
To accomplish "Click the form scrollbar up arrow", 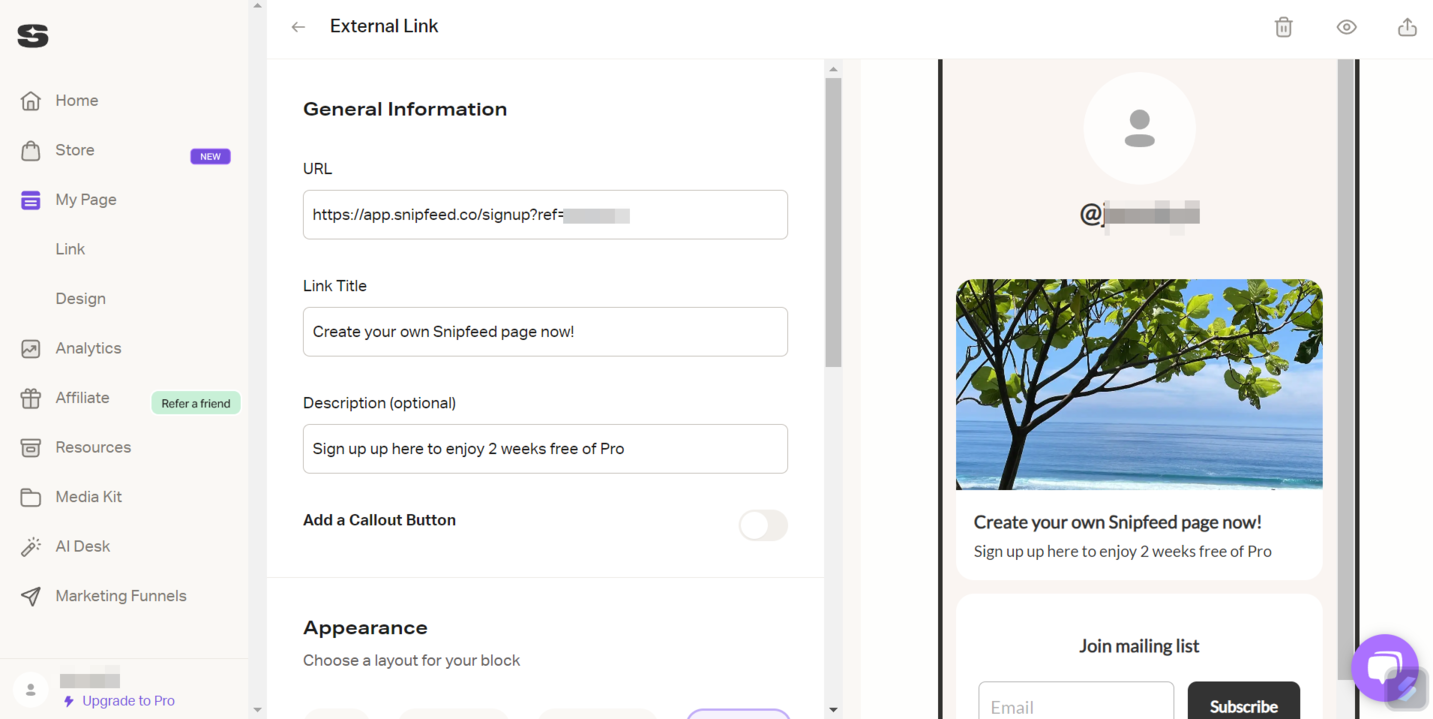I will click(833, 70).
